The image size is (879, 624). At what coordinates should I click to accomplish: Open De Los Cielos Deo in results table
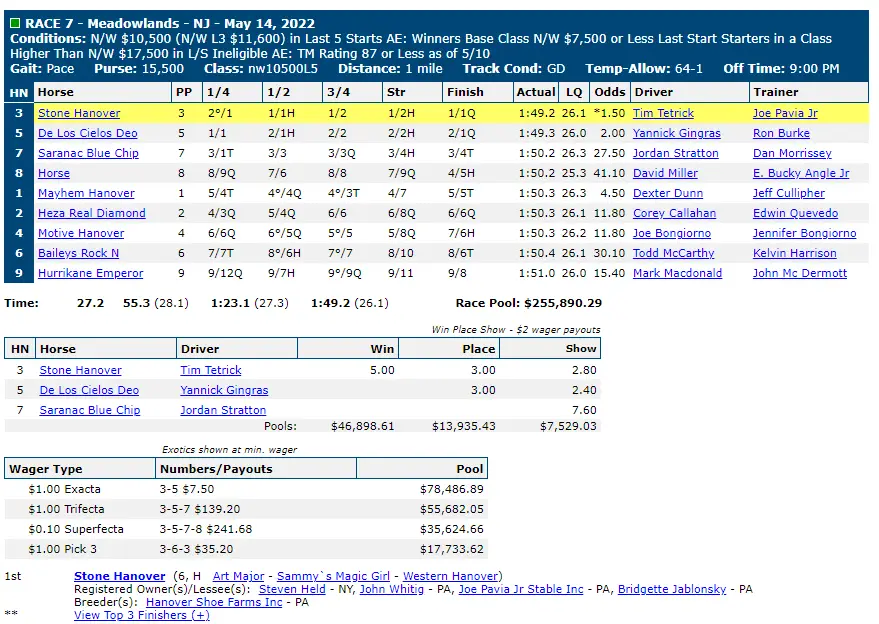pyautogui.click(x=87, y=133)
